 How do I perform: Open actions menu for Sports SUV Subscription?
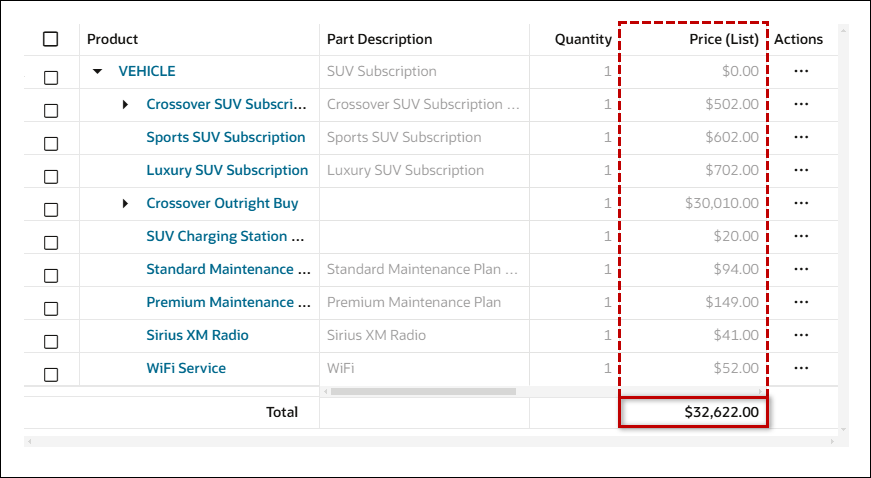(x=800, y=137)
